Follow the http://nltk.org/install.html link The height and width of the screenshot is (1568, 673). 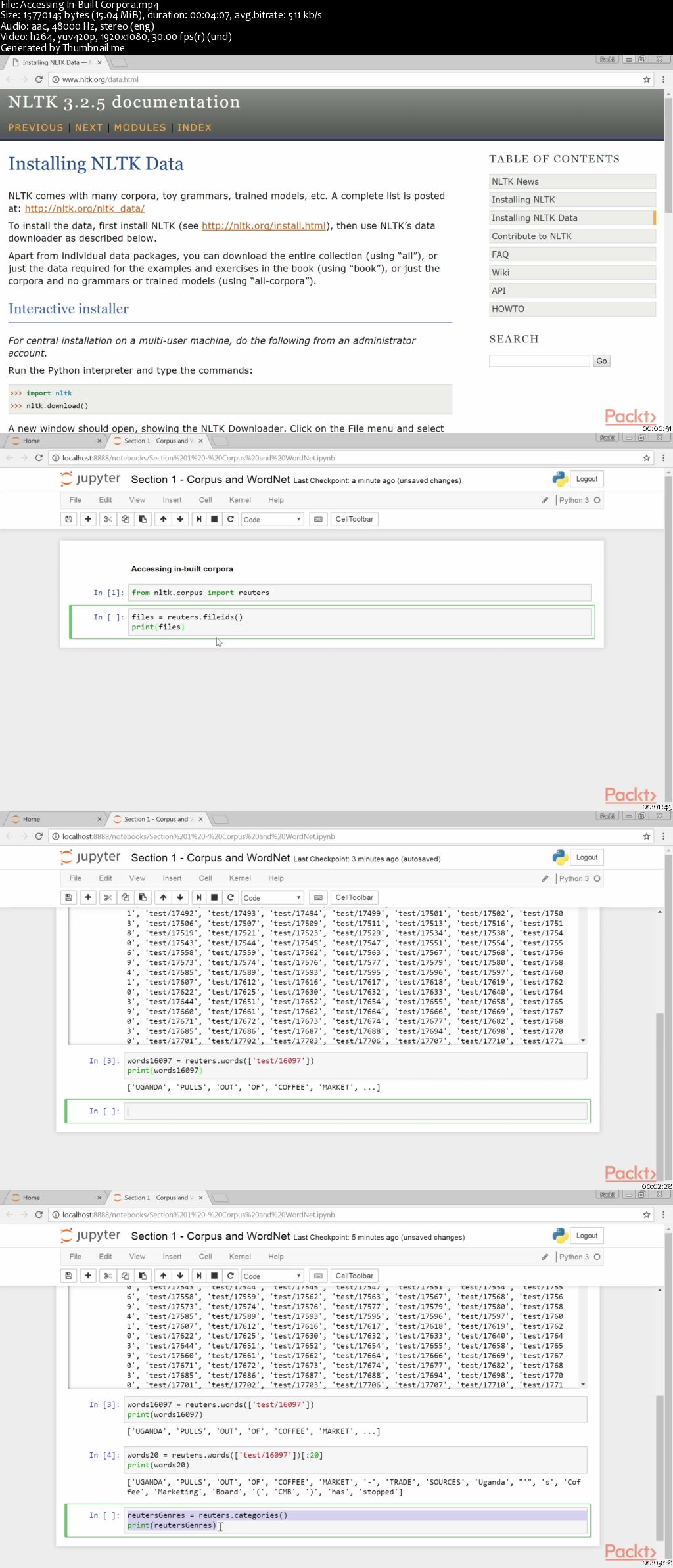pyautogui.click(x=264, y=225)
